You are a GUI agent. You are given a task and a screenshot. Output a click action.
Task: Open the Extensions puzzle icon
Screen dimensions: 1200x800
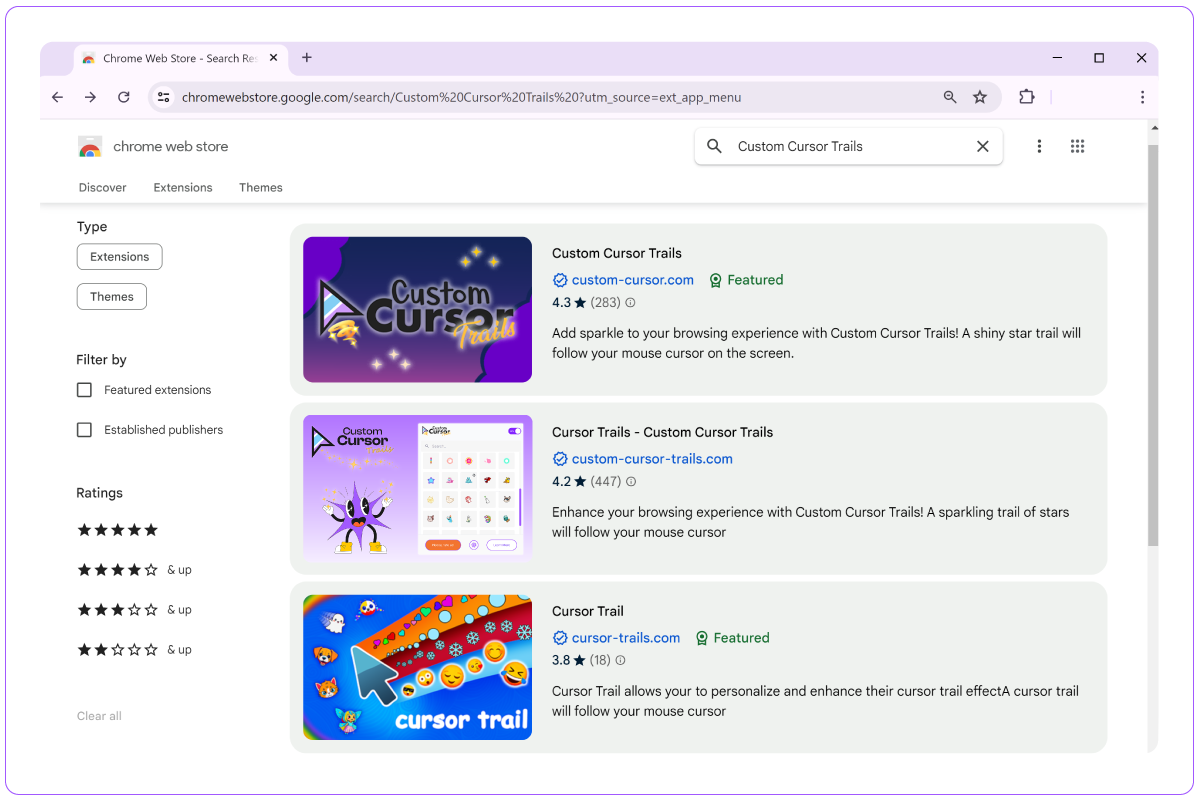pos(1026,97)
